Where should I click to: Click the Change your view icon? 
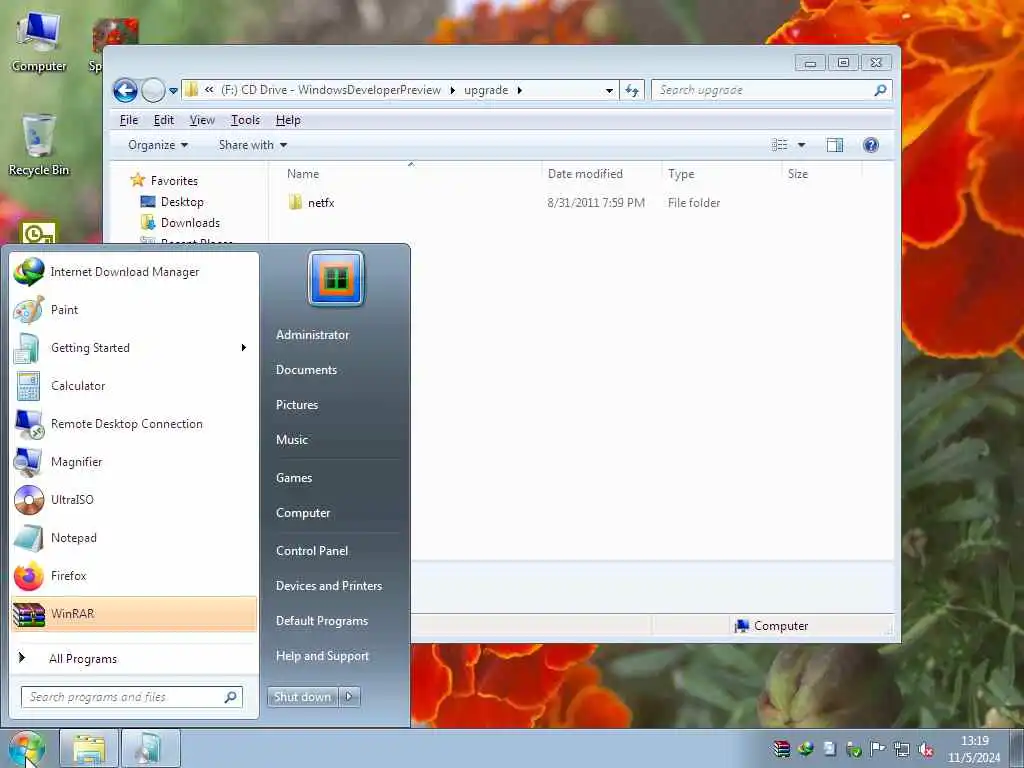pos(779,145)
